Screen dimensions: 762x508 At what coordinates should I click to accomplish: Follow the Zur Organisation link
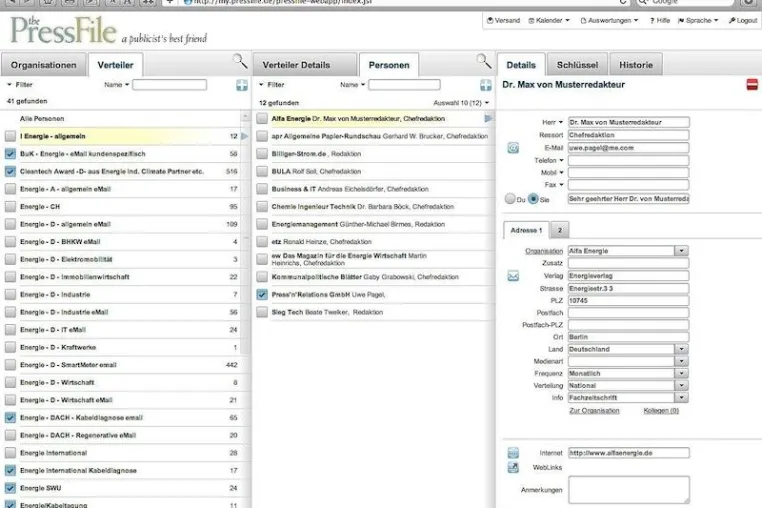[594, 411]
